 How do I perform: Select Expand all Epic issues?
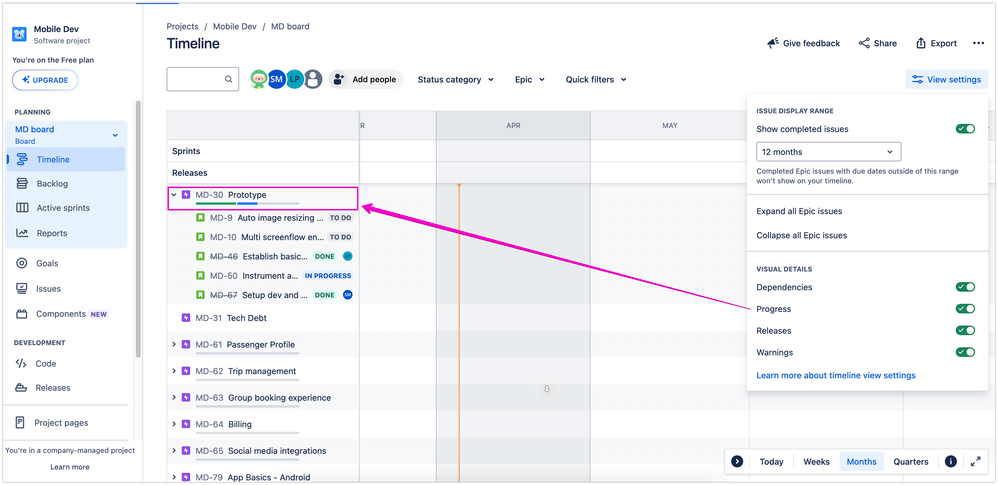(x=799, y=211)
